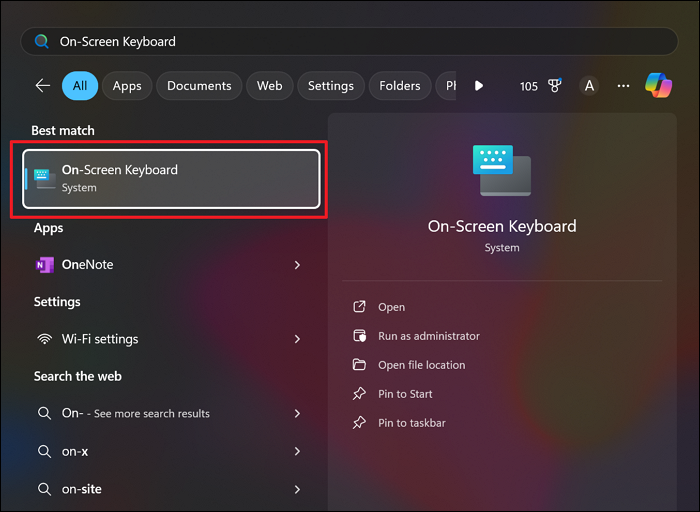Image resolution: width=700 pixels, height=512 pixels.
Task: Expand Wi-Fi settings result chevron
Action: pyautogui.click(x=297, y=339)
